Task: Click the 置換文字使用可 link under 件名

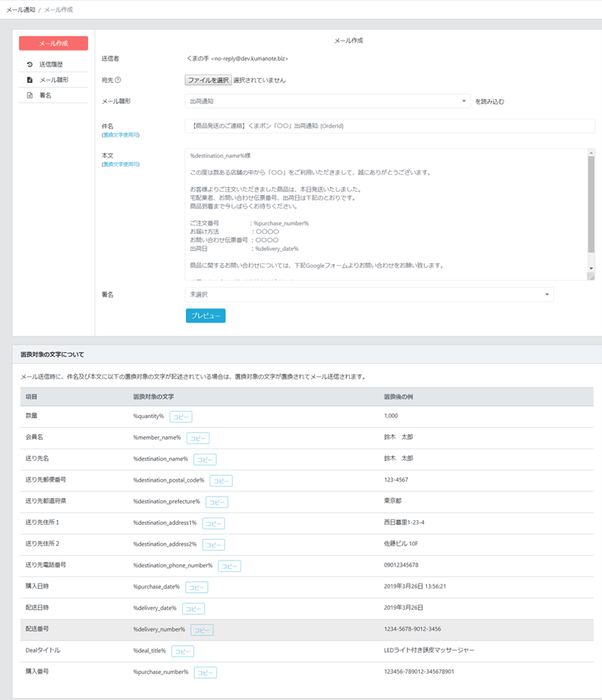Action: coord(120,134)
